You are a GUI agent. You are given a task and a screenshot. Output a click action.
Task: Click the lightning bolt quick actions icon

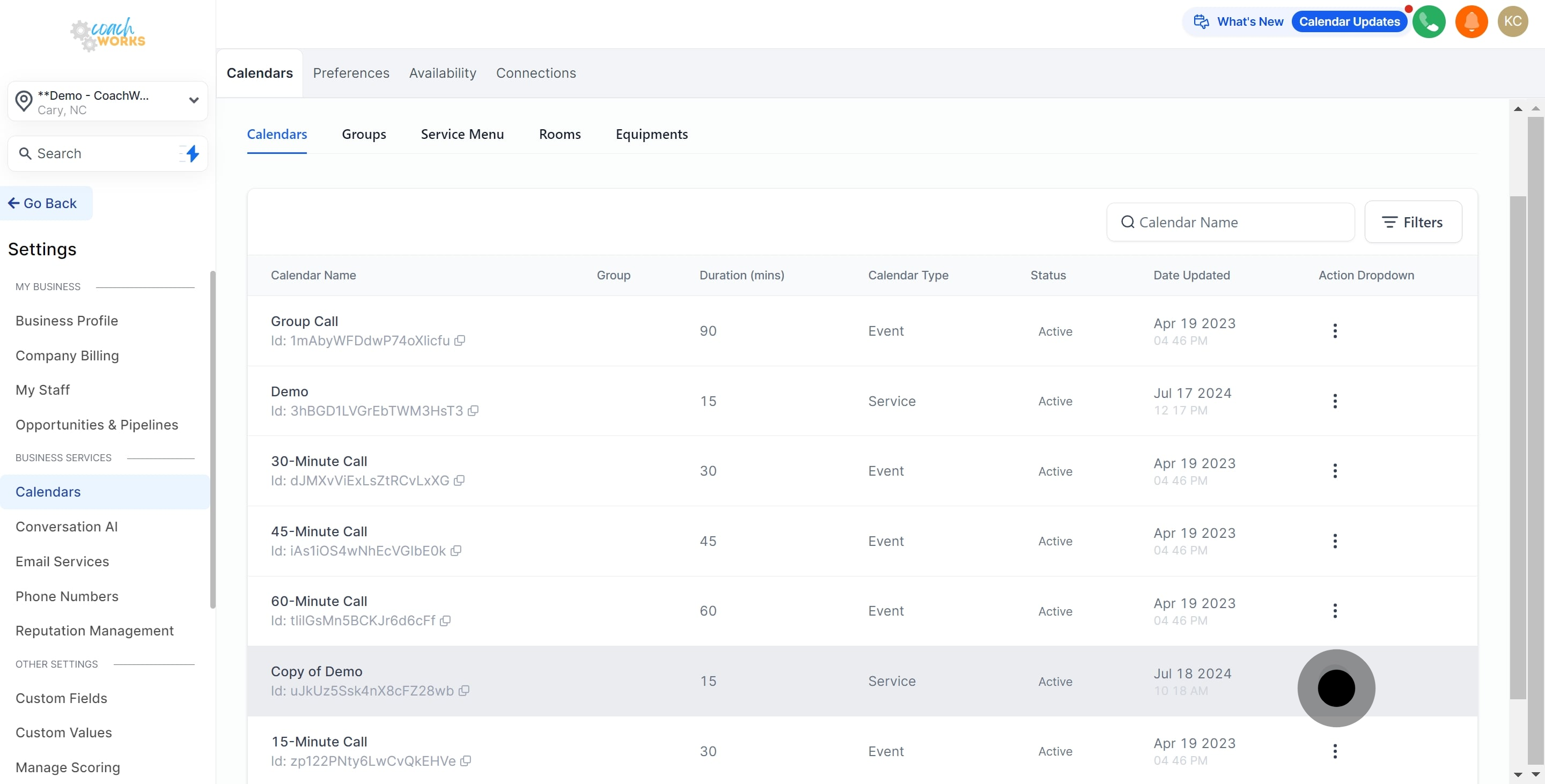point(192,153)
